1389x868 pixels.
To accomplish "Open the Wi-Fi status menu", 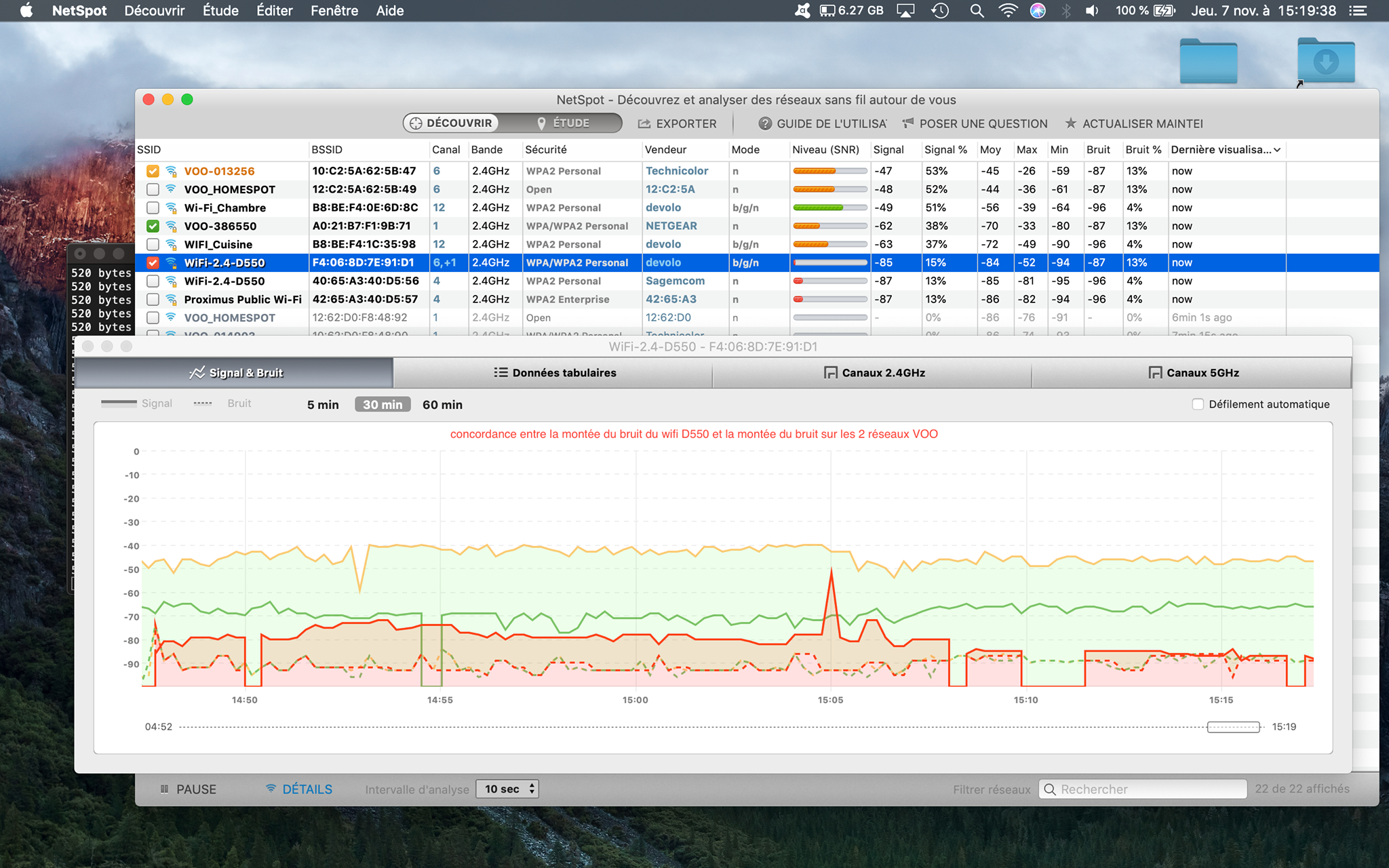I will tap(1009, 10).
